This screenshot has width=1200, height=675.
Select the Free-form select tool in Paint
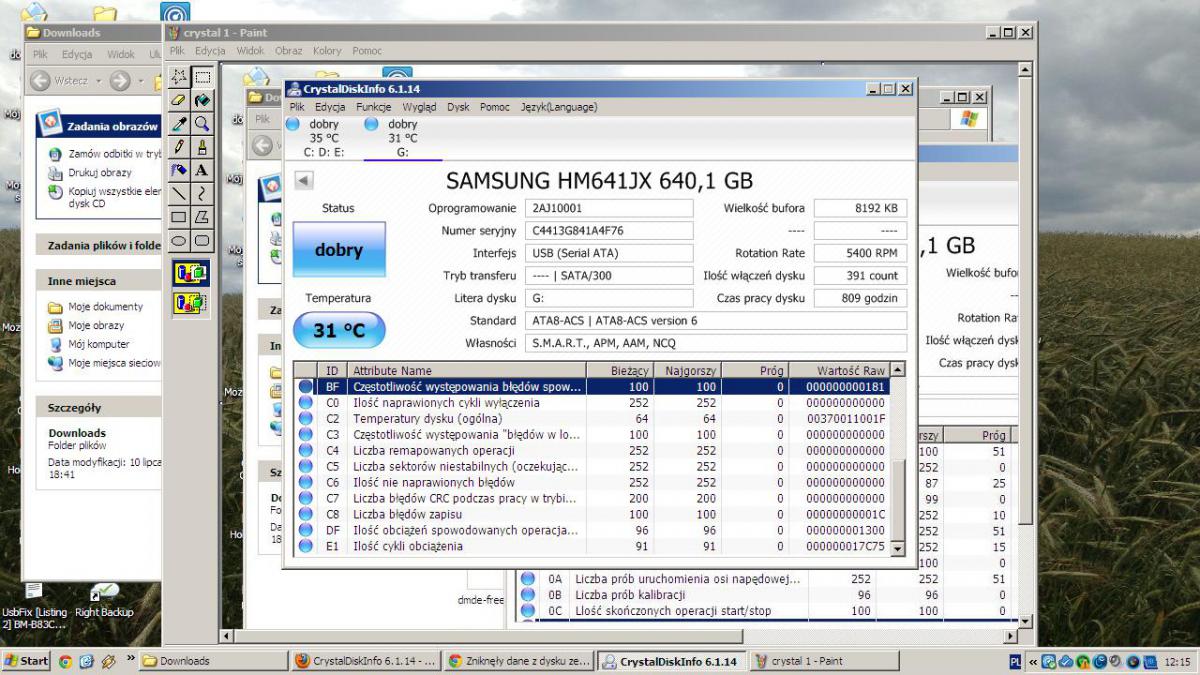tap(178, 77)
